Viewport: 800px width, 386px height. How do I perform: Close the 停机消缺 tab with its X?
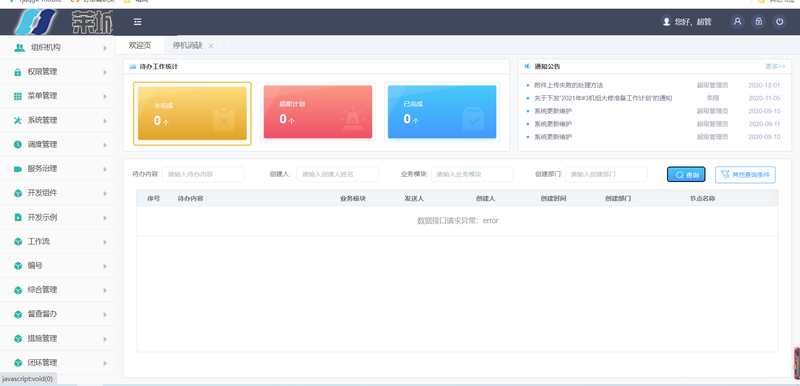pos(211,46)
